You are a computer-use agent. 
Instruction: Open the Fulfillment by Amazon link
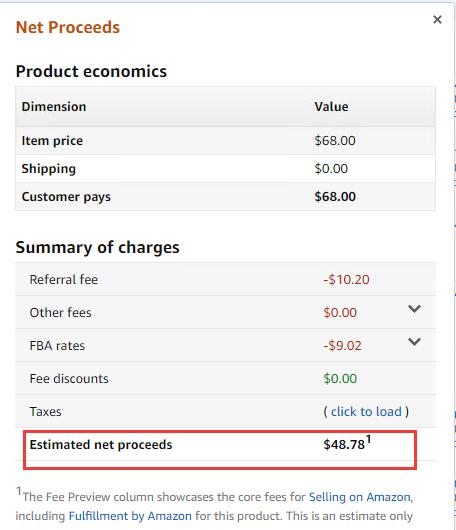[130, 516]
